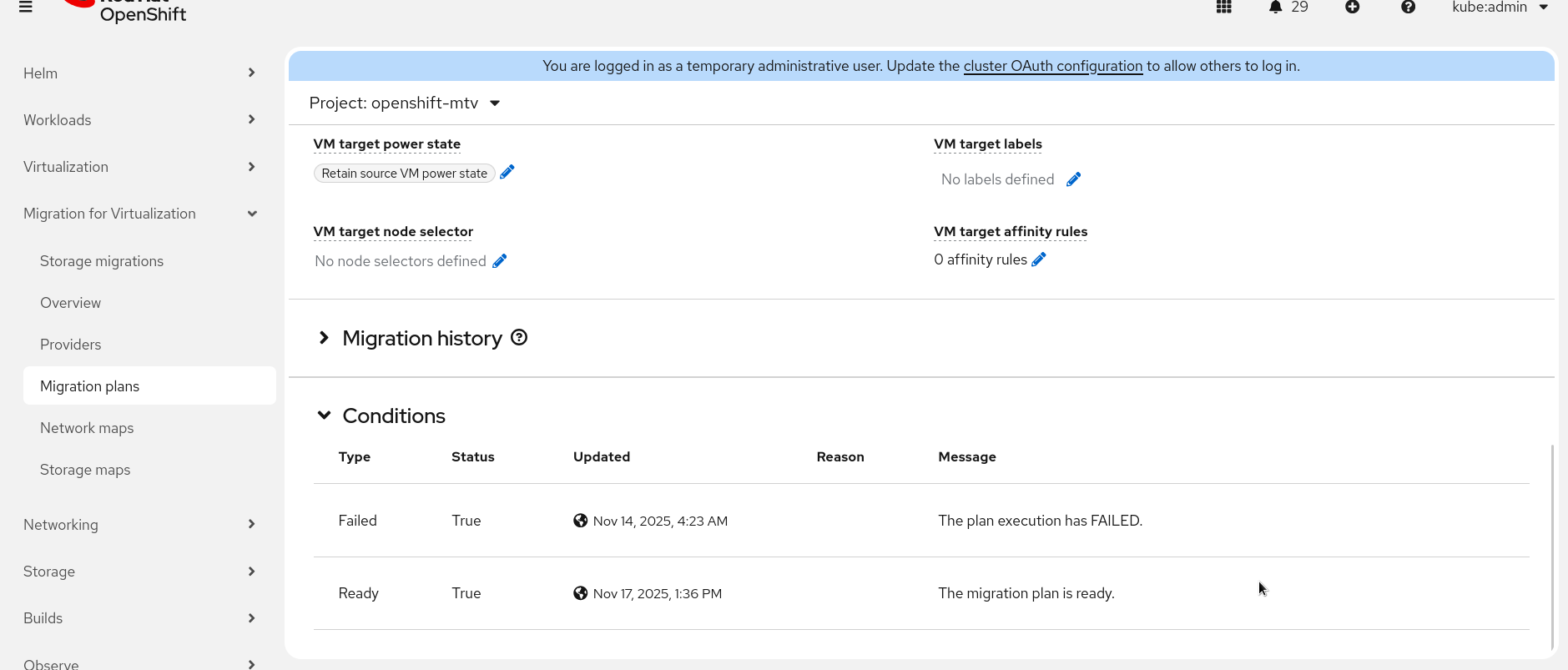Open the help question mark menu
The image size is (1568, 670).
(x=1408, y=8)
